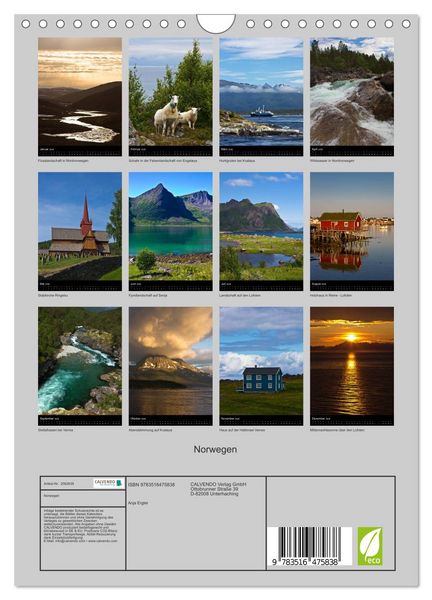Click the Calvendo logo in info box

(108, 483)
